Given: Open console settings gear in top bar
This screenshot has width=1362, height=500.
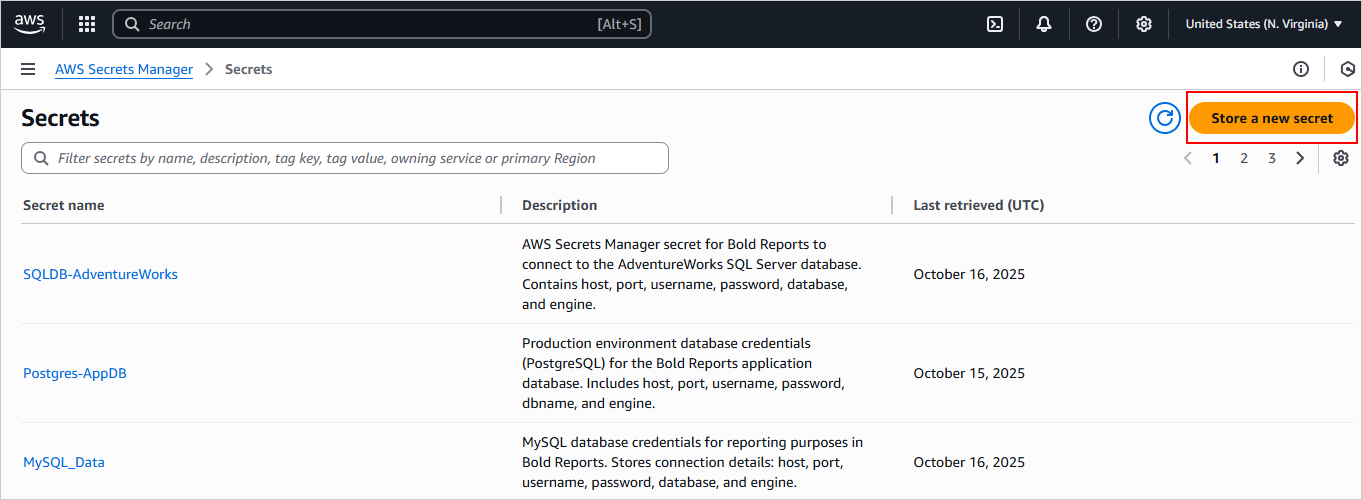Looking at the screenshot, I should pyautogui.click(x=1144, y=24).
